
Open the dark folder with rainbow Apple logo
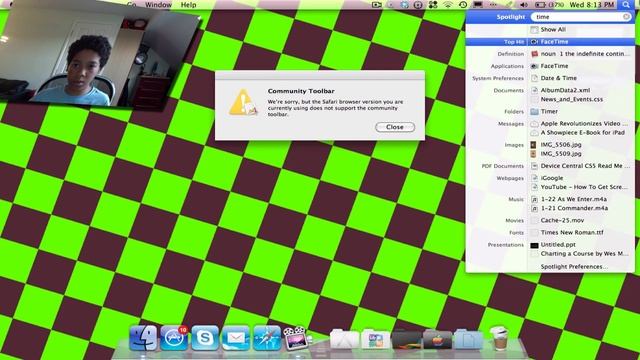point(437,339)
